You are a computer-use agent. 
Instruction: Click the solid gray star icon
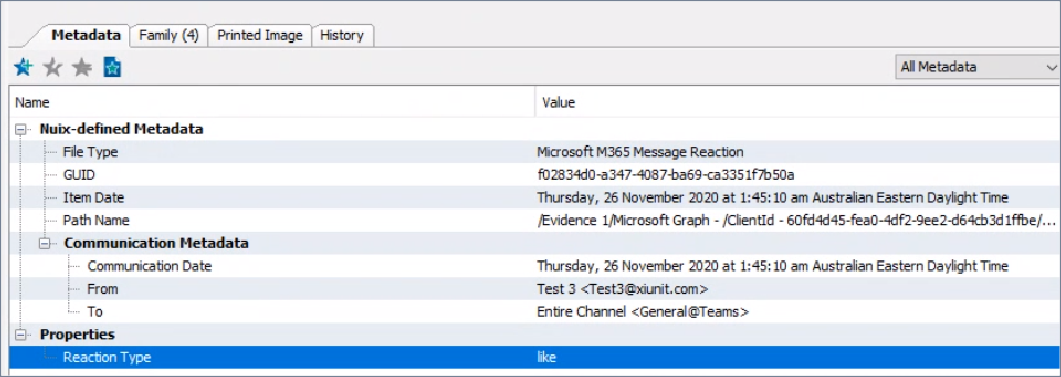click(x=82, y=67)
